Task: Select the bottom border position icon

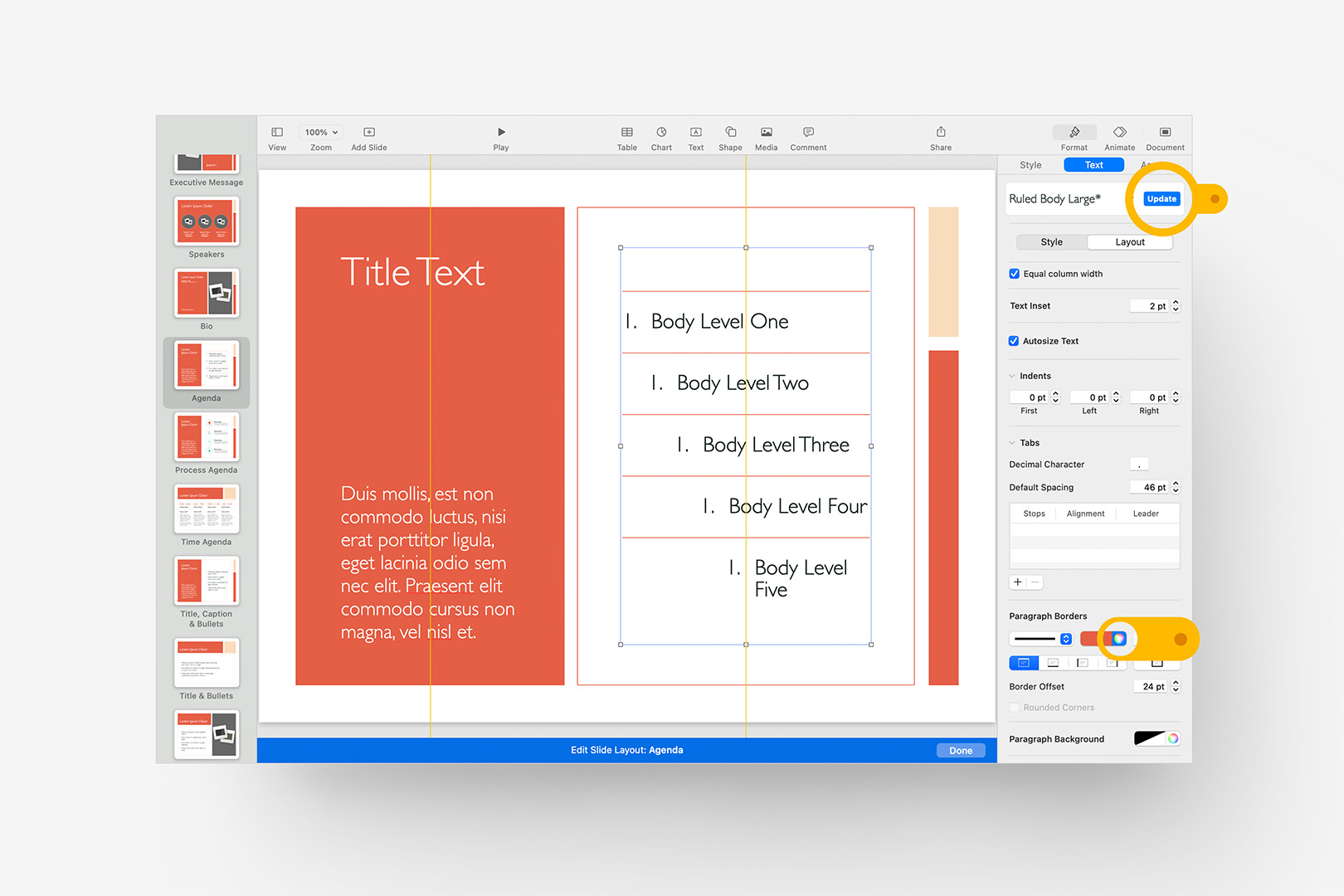Action: point(1054,663)
